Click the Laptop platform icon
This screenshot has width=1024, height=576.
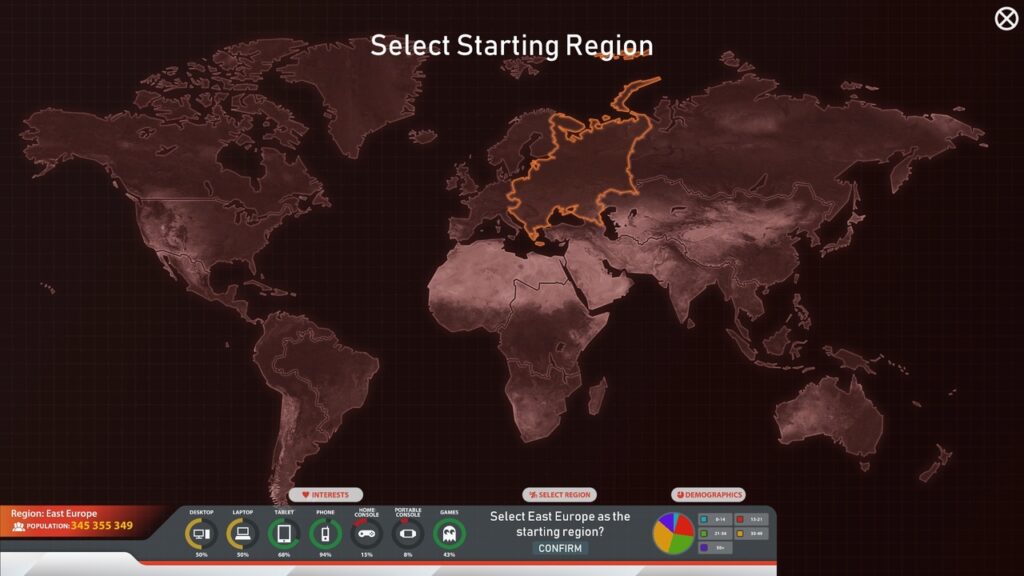[x=242, y=533]
